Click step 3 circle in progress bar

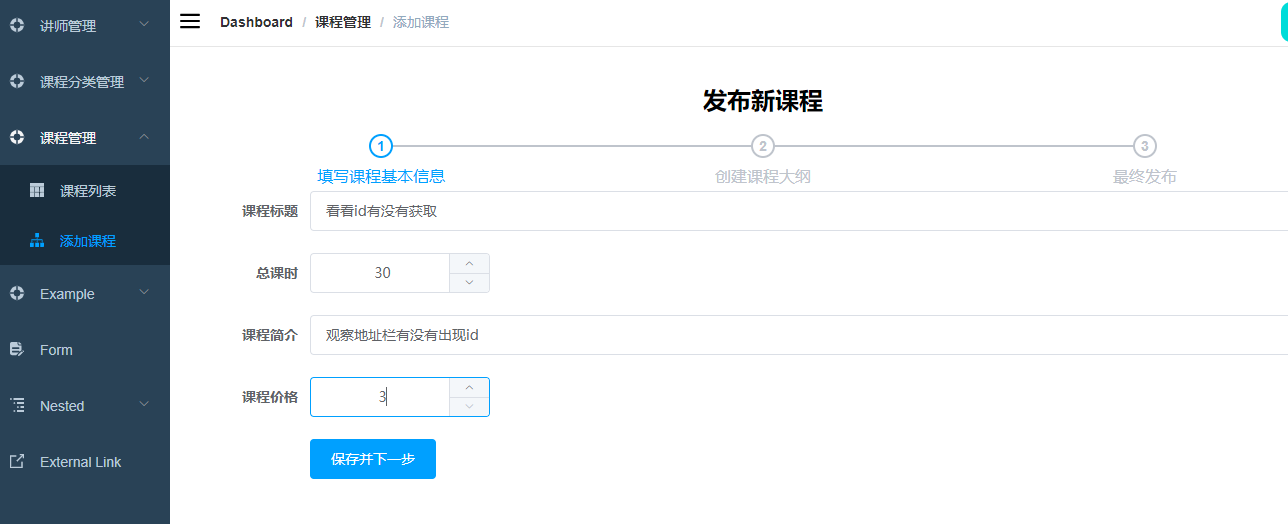[x=1145, y=146]
